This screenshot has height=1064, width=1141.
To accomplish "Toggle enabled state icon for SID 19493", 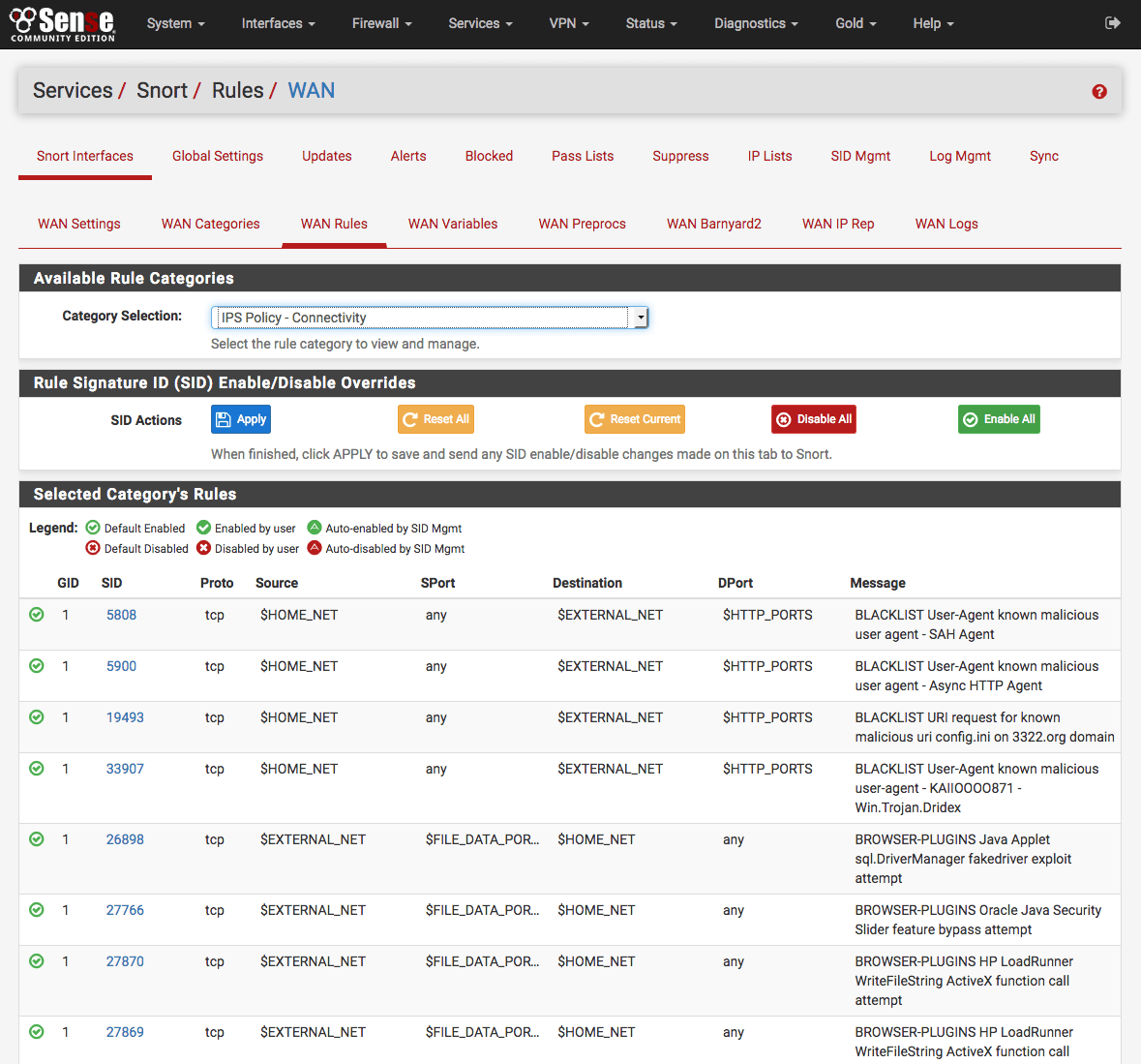I will coord(37,717).
